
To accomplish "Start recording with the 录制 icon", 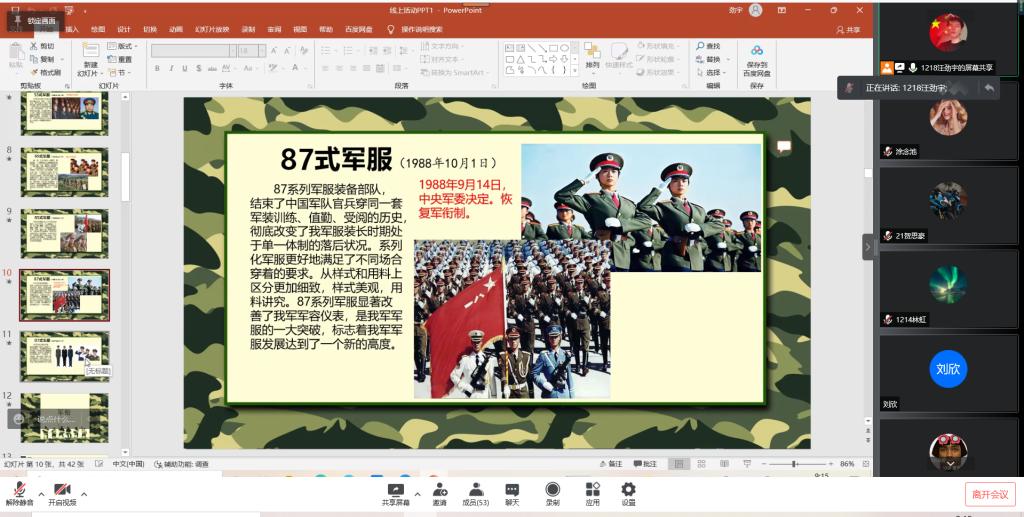I will click(552, 490).
